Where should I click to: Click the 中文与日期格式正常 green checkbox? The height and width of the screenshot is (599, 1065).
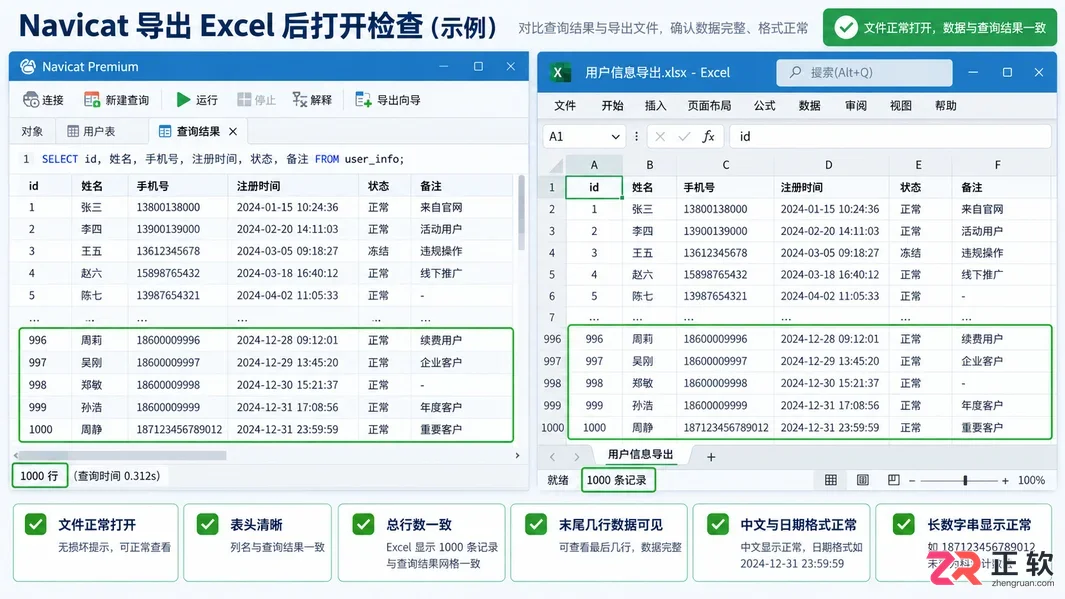coord(718,524)
